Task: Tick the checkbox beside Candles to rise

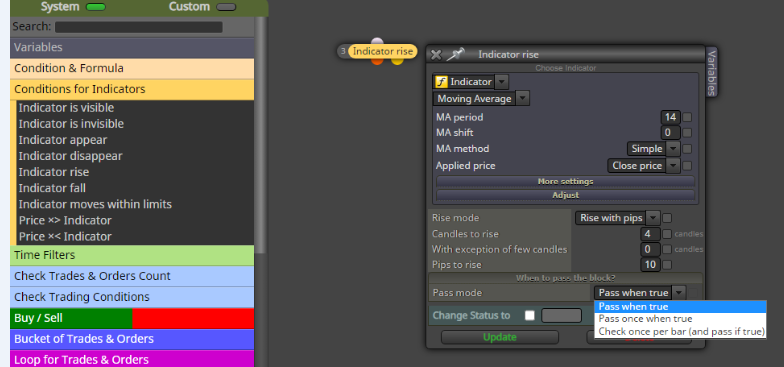Action: pyautogui.click(x=667, y=234)
